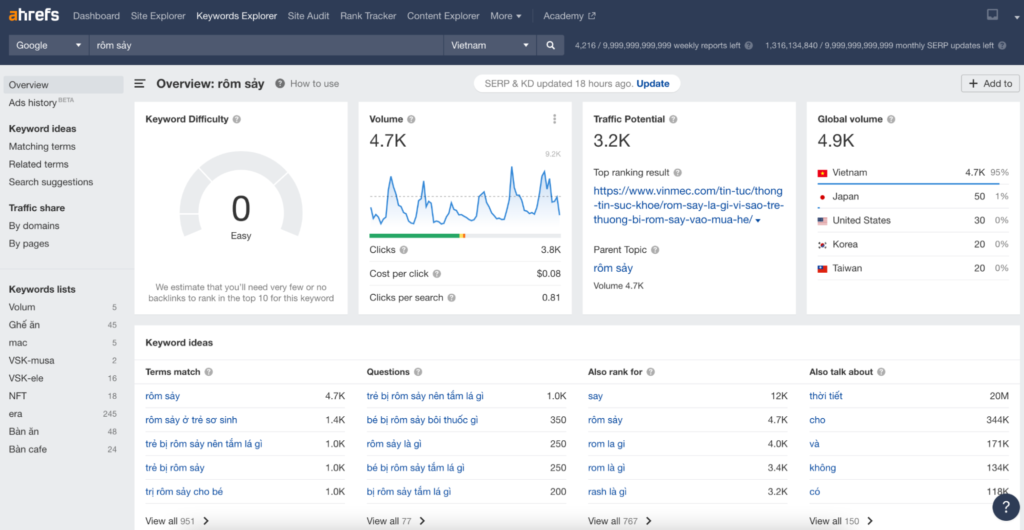Click the magnifier search button

pyautogui.click(x=551, y=45)
